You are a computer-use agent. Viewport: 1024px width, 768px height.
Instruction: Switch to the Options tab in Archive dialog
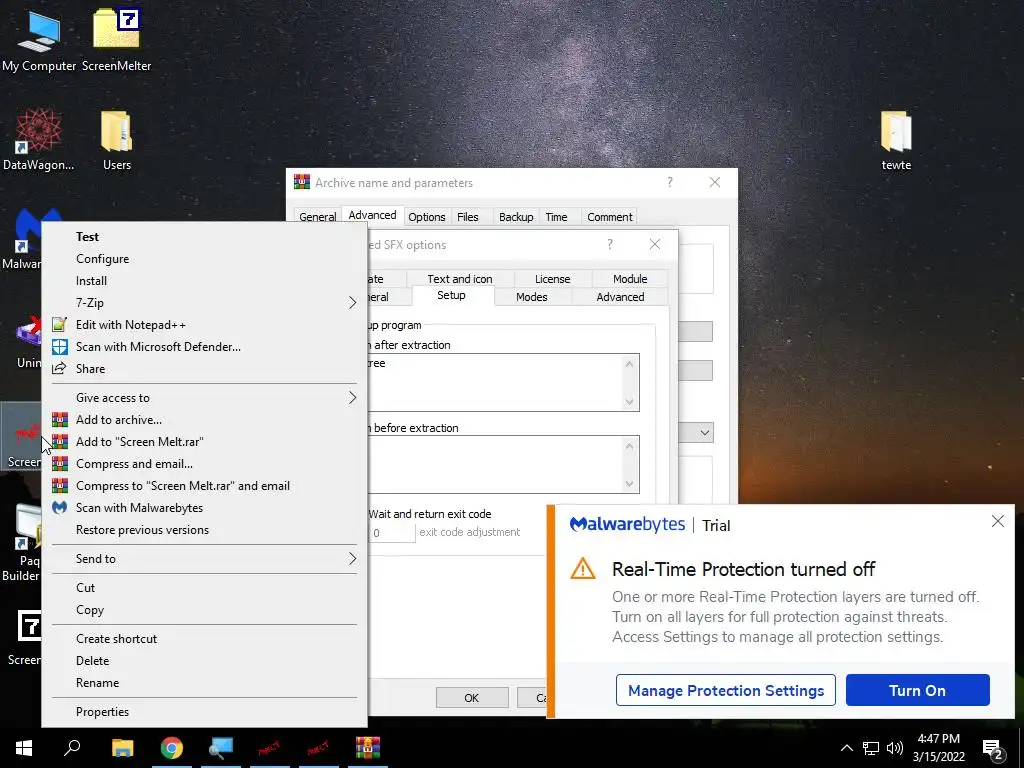426,217
